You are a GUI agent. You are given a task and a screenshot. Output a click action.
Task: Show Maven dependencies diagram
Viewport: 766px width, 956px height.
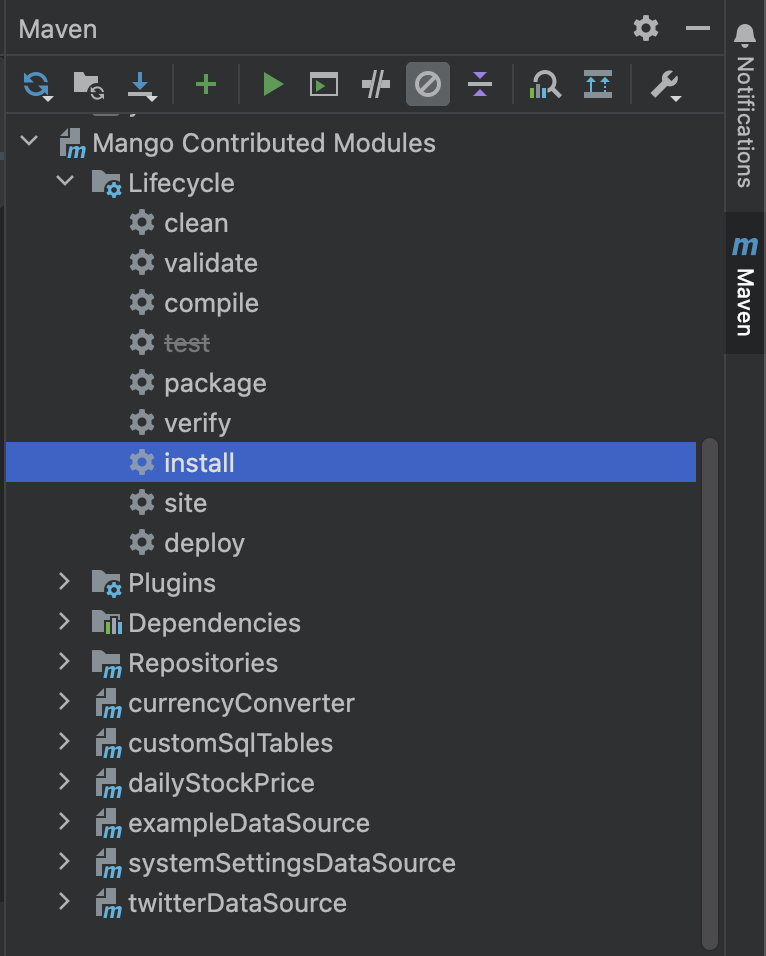(x=545, y=84)
